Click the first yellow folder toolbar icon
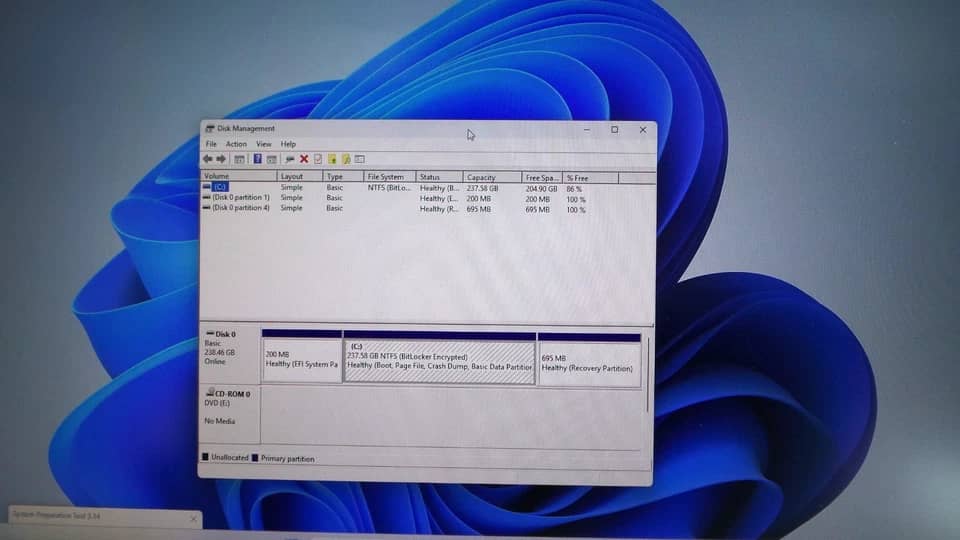The width and height of the screenshot is (960, 540). (x=332, y=159)
